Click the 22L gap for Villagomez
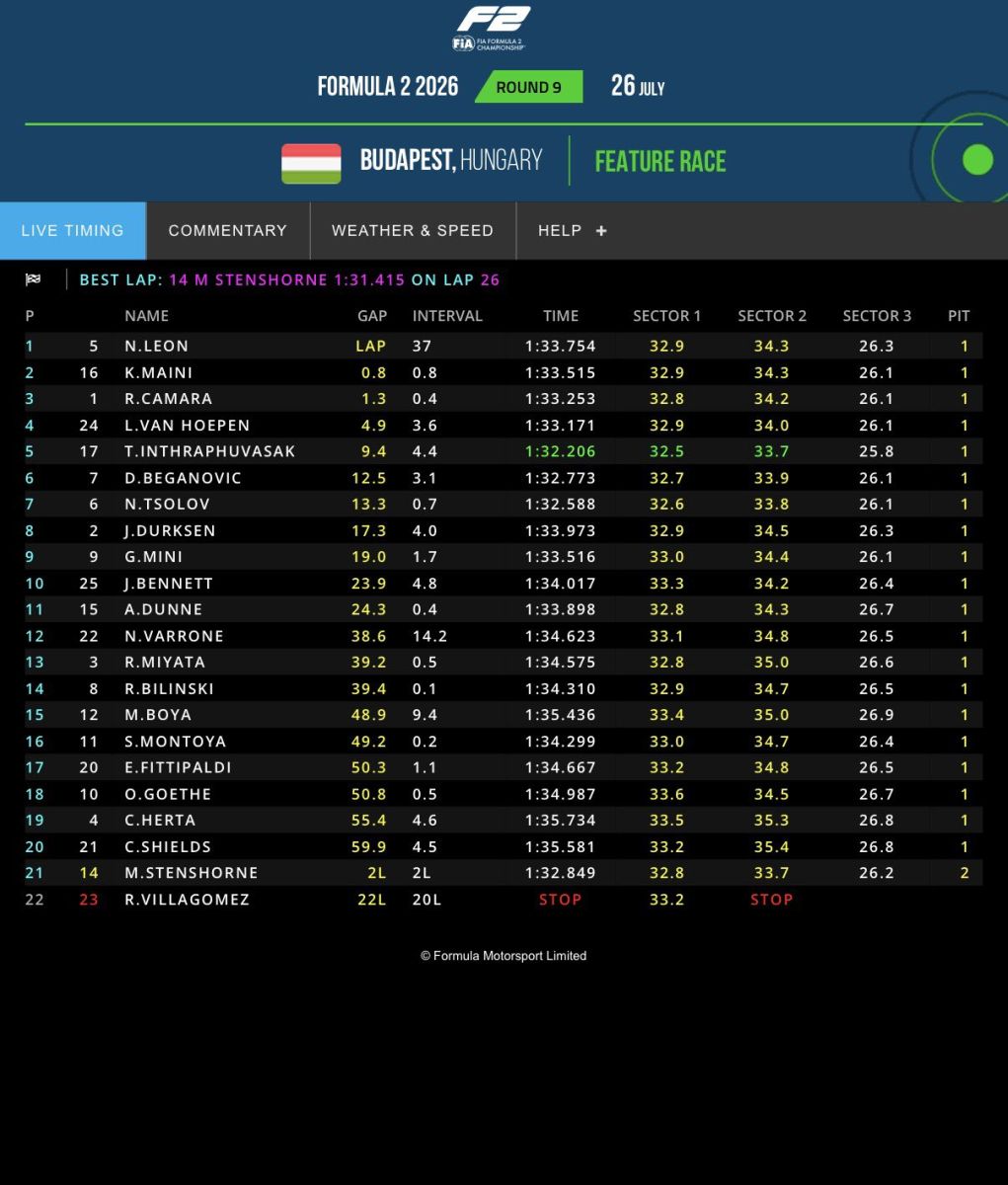The height and width of the screenshot is (1185, 1008). 371,900
